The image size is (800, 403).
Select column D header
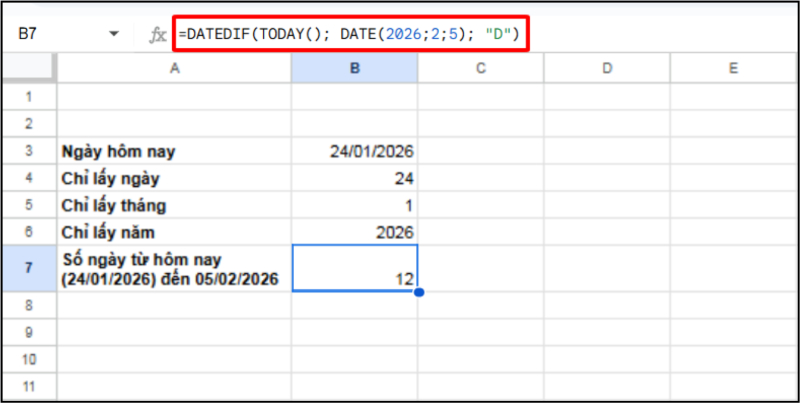pos(607,68)
